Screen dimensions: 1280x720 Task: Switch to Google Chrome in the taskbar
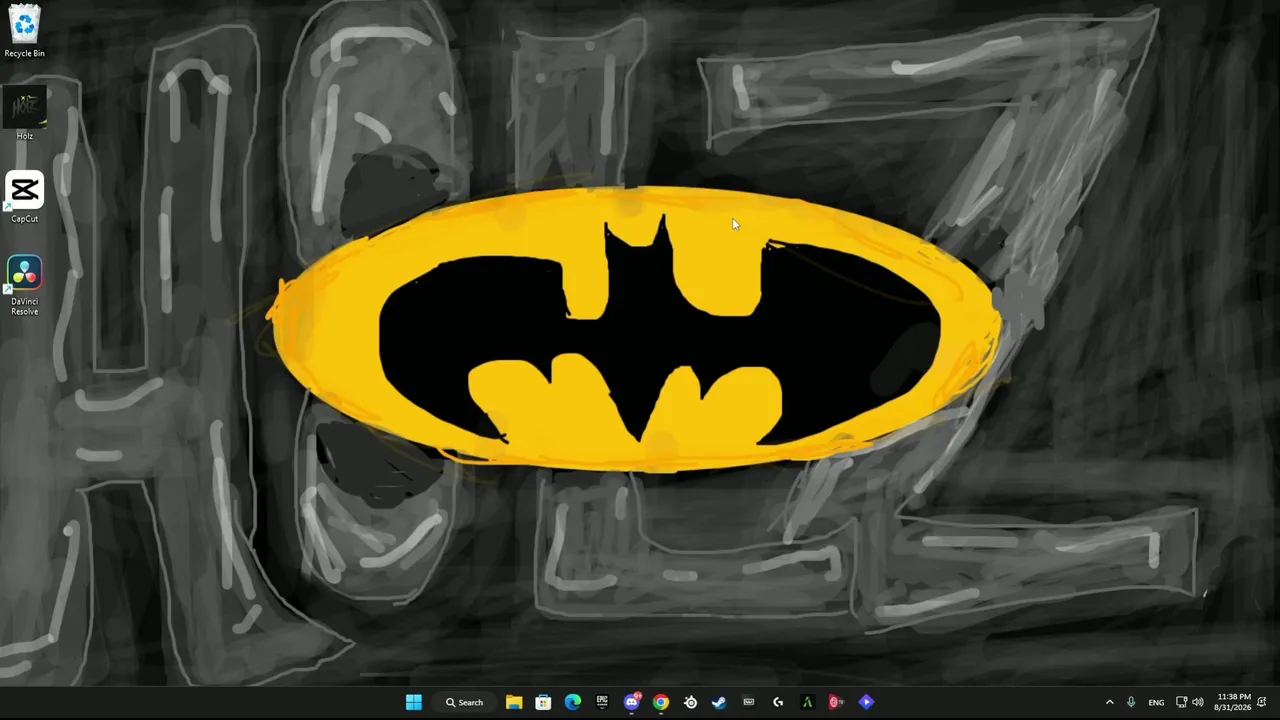point(661,702)
